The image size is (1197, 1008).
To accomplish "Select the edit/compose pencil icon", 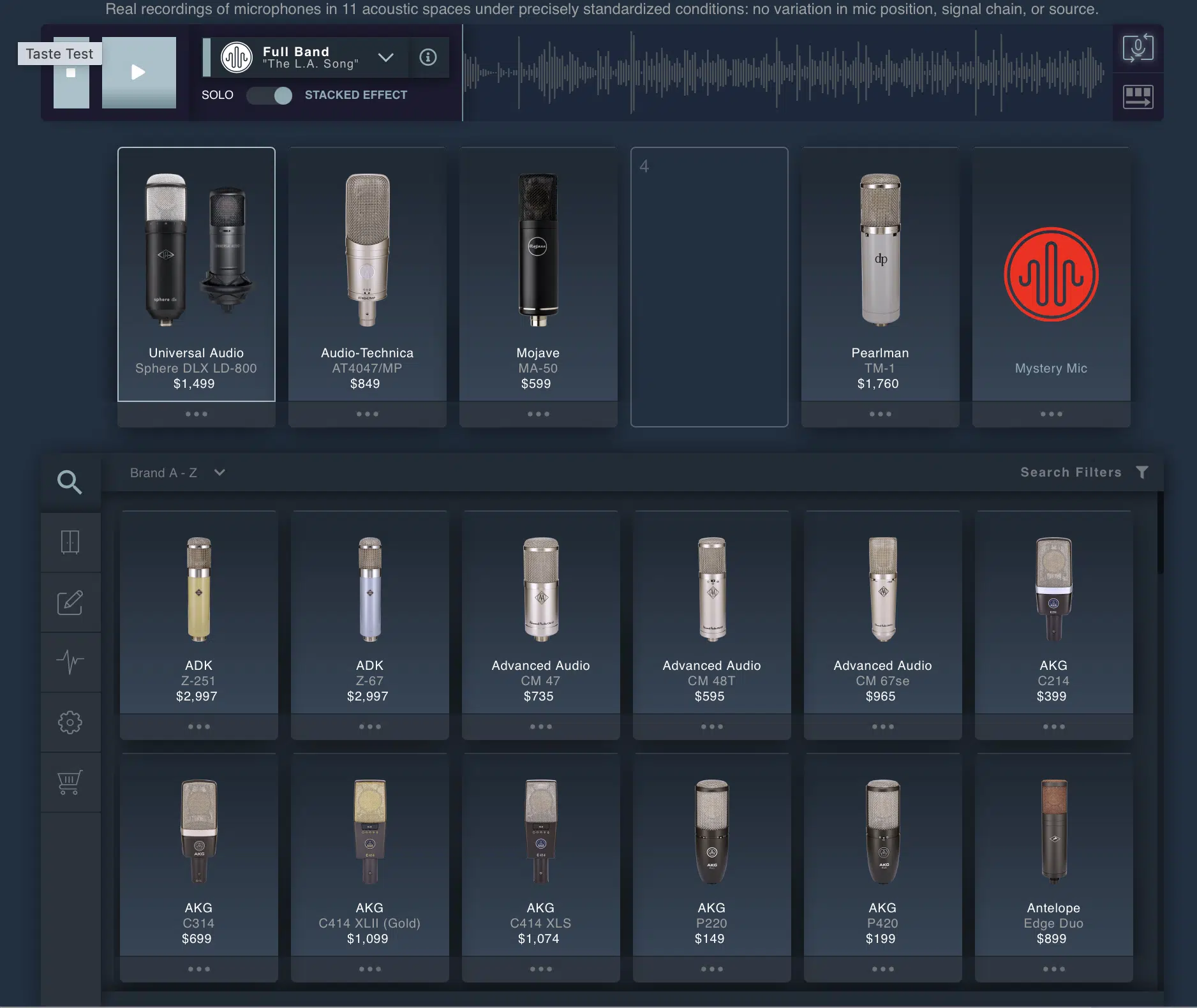I will 70,602.
